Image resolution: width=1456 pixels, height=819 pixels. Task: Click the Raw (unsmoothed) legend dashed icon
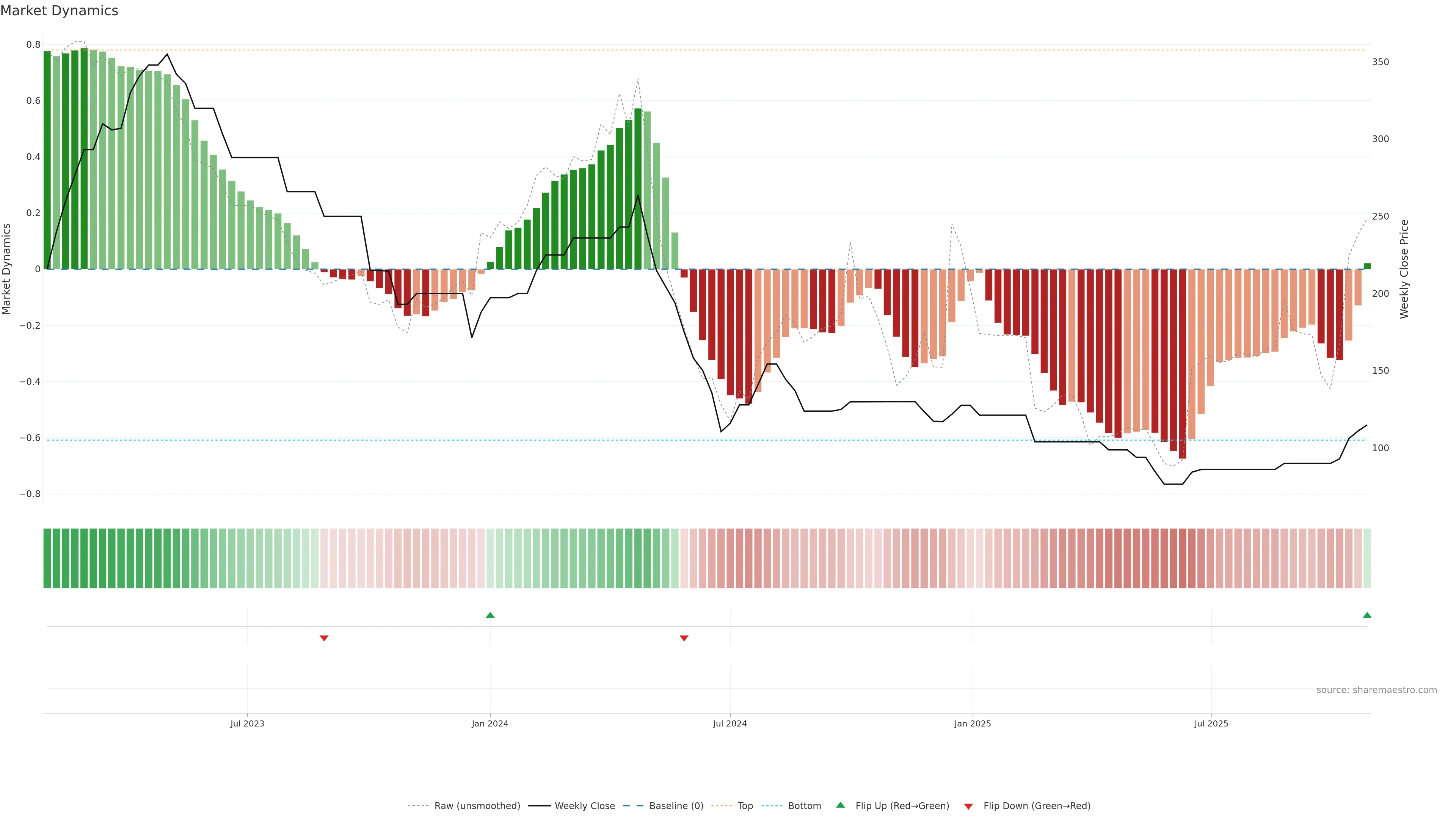pos(418,806)
